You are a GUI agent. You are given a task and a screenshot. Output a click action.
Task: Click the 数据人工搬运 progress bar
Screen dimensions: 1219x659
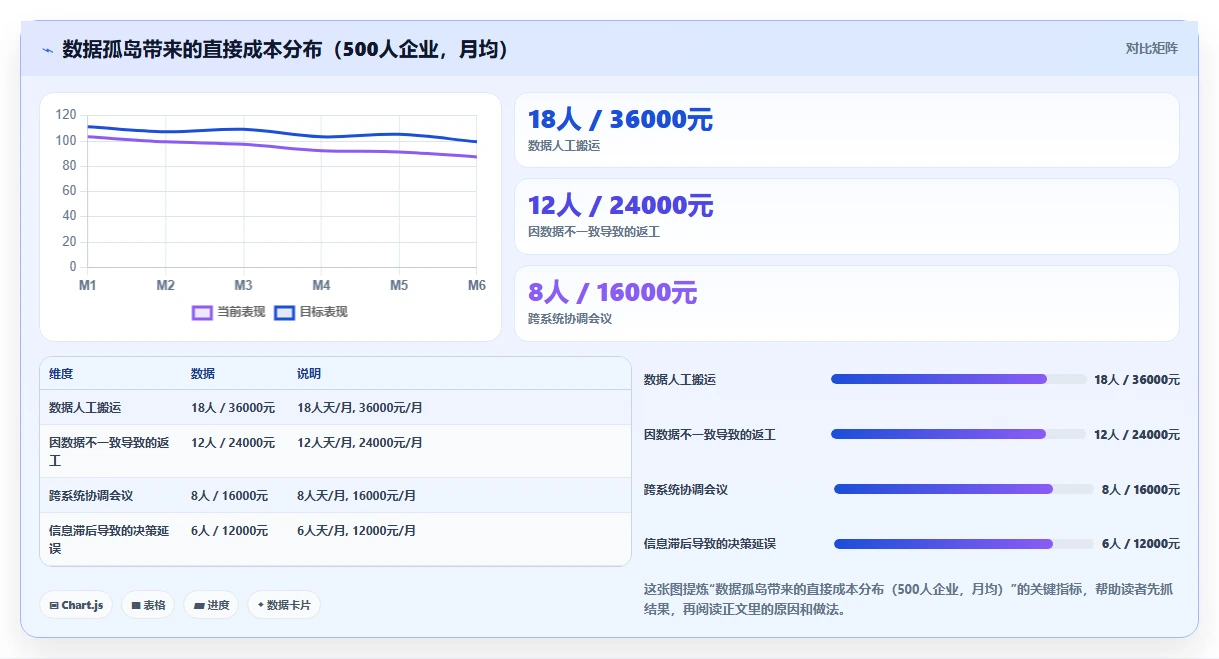(958, 379)
